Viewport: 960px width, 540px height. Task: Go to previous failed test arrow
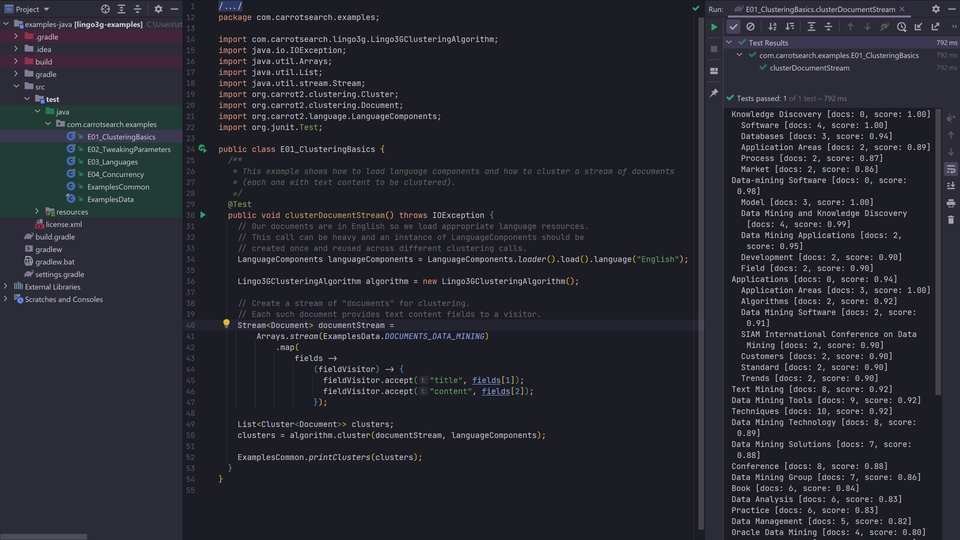coord(850,27)
